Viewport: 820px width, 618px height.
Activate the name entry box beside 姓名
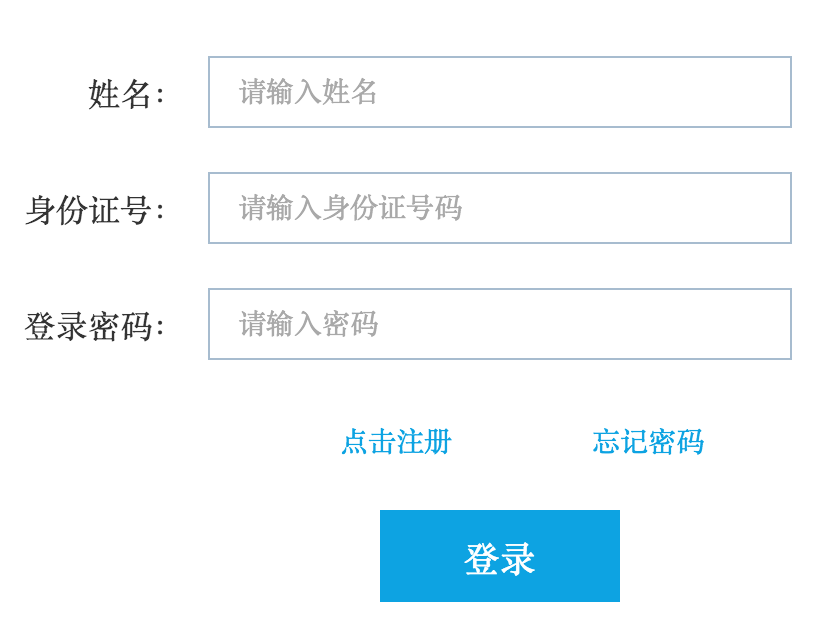click(x=499, y=92)
